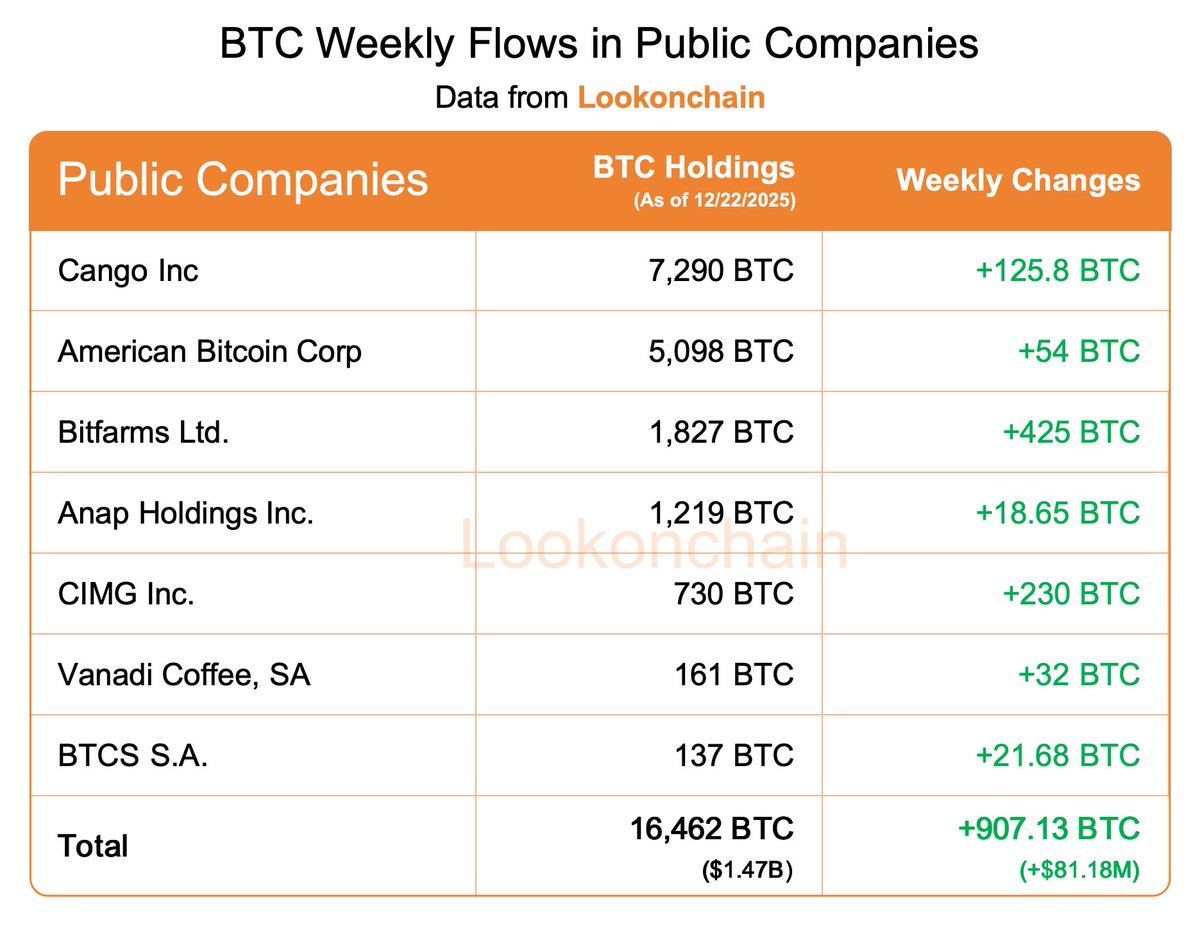Click the Total row label

(x=93, y=846)
